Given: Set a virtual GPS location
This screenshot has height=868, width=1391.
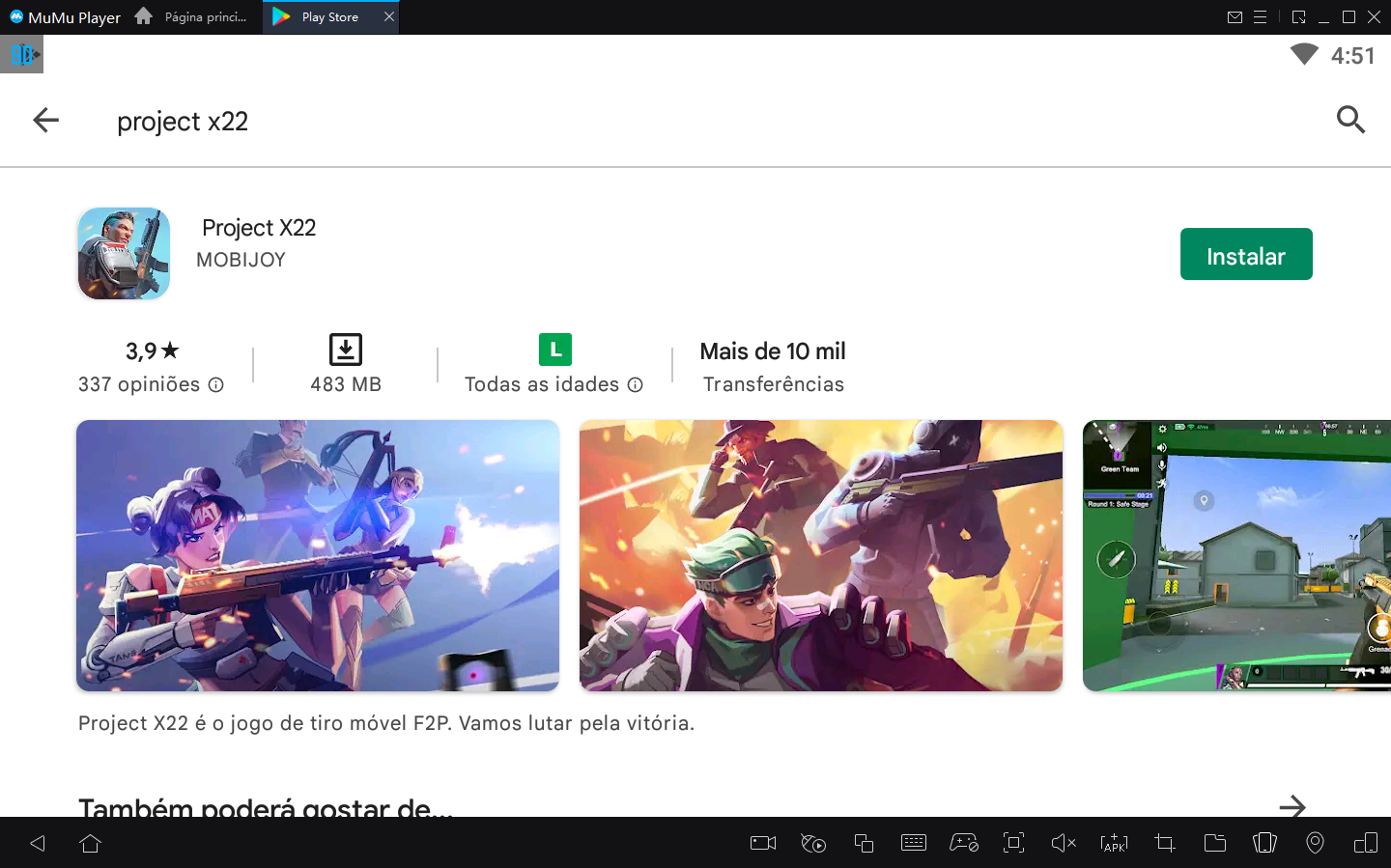Looking at the screenshot, I should click(1315, 842).
